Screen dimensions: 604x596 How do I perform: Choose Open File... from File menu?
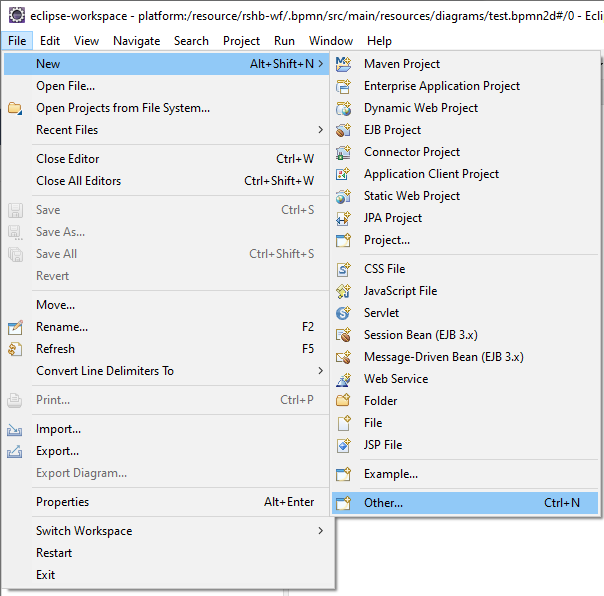pos(166,86)
